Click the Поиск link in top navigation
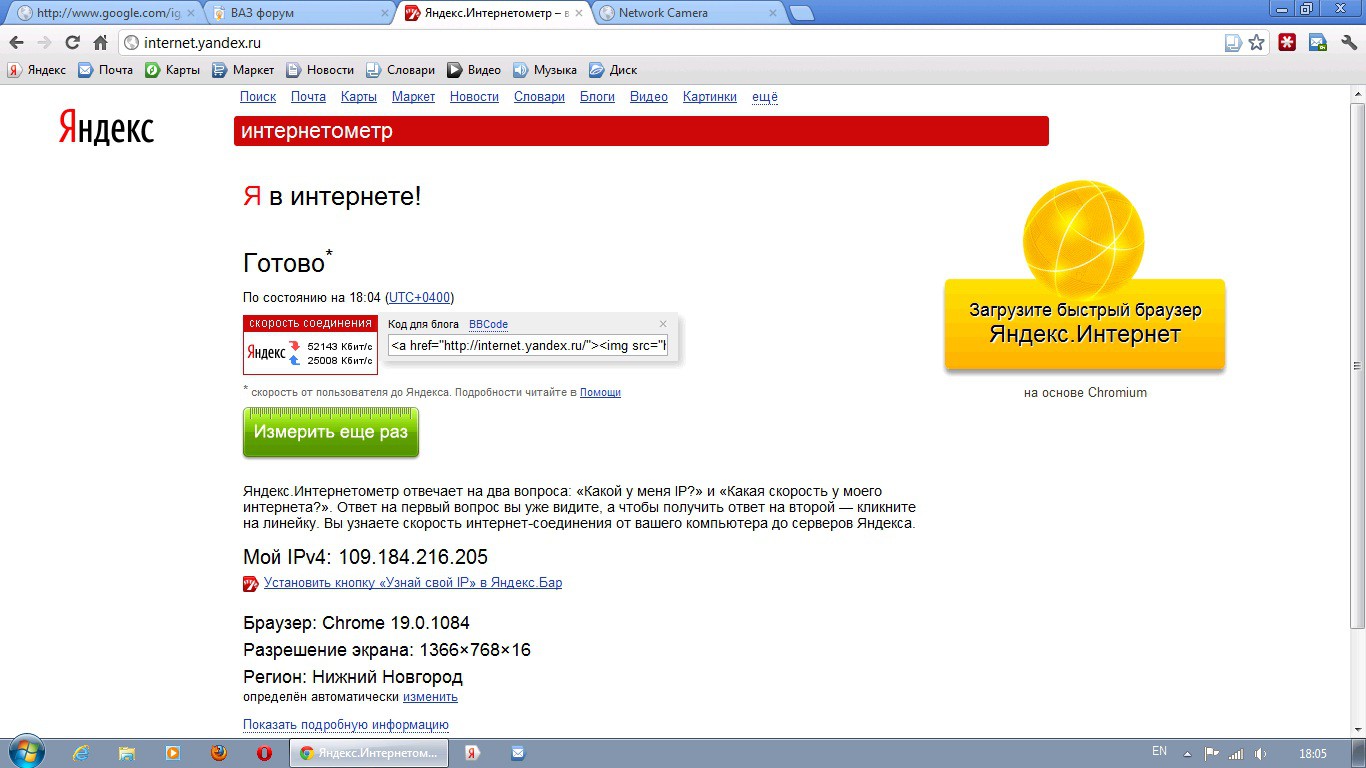This screenshot has height=768, width=1366. (x=258, y=97)
